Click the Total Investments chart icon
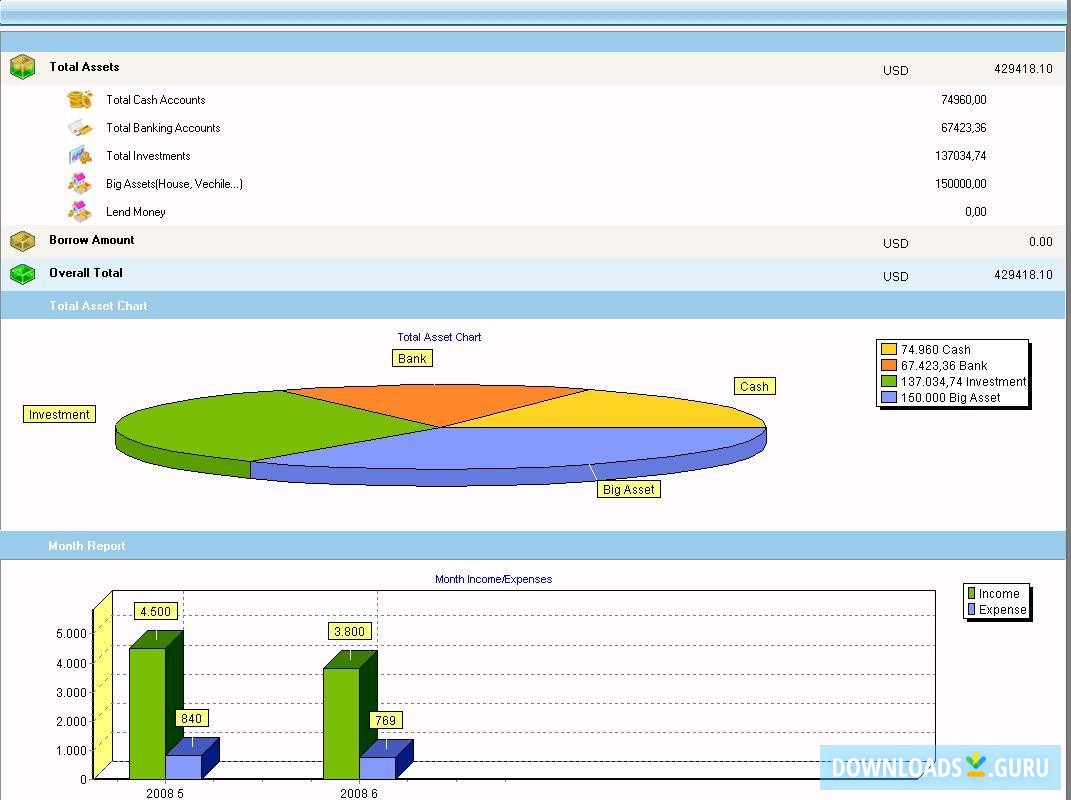 [80, 156]
